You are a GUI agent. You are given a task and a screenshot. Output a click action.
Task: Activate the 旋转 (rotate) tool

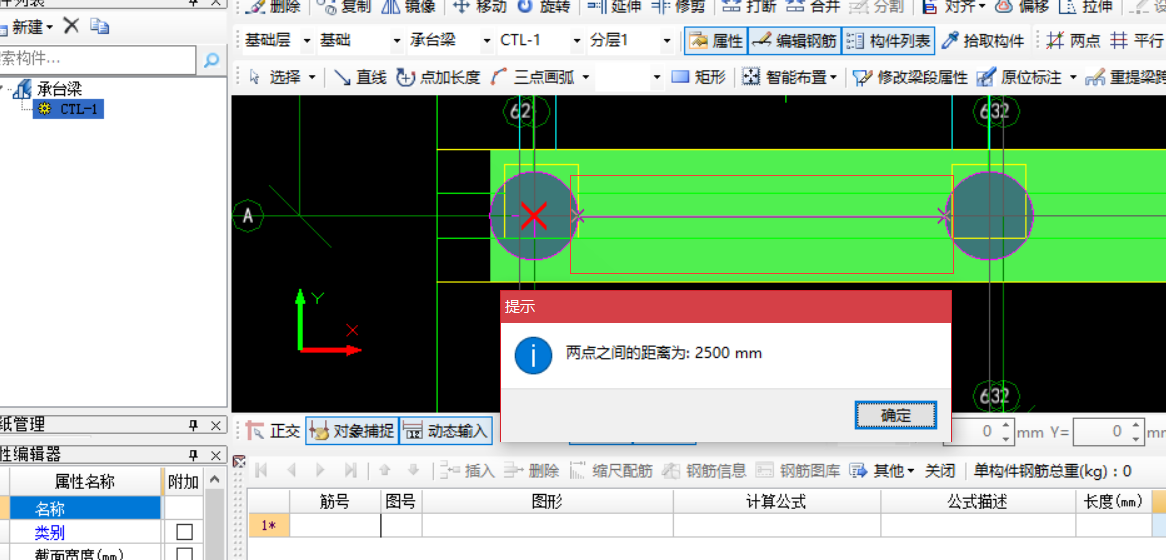click(x=544, y=7)
